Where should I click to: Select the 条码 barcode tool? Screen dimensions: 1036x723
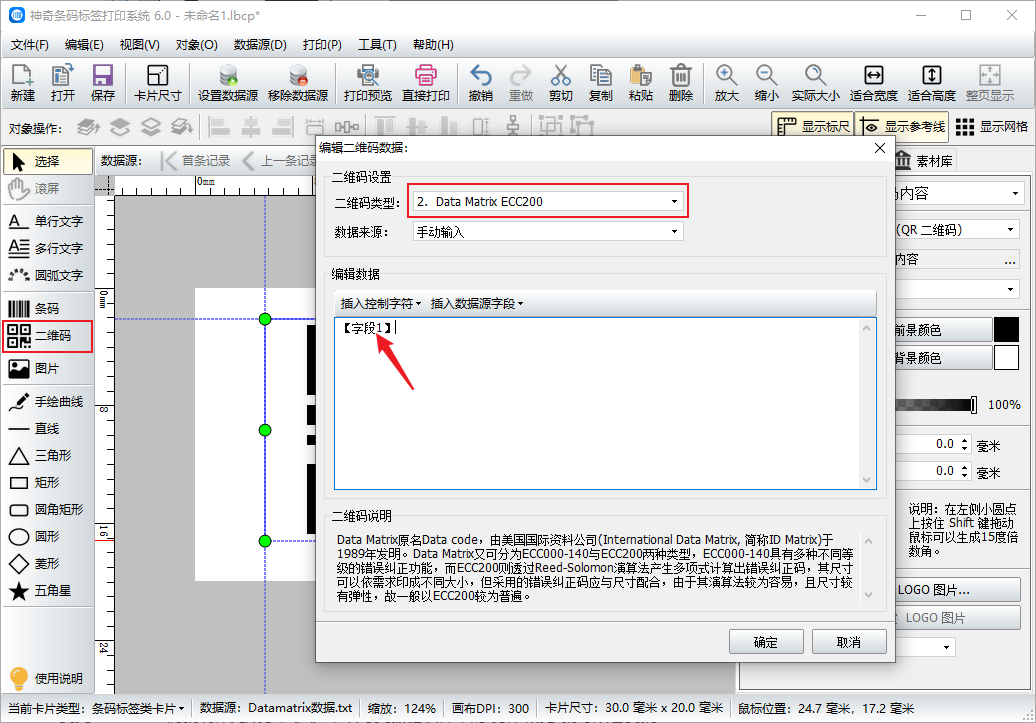pyautogui.click(x=47, y=308)
